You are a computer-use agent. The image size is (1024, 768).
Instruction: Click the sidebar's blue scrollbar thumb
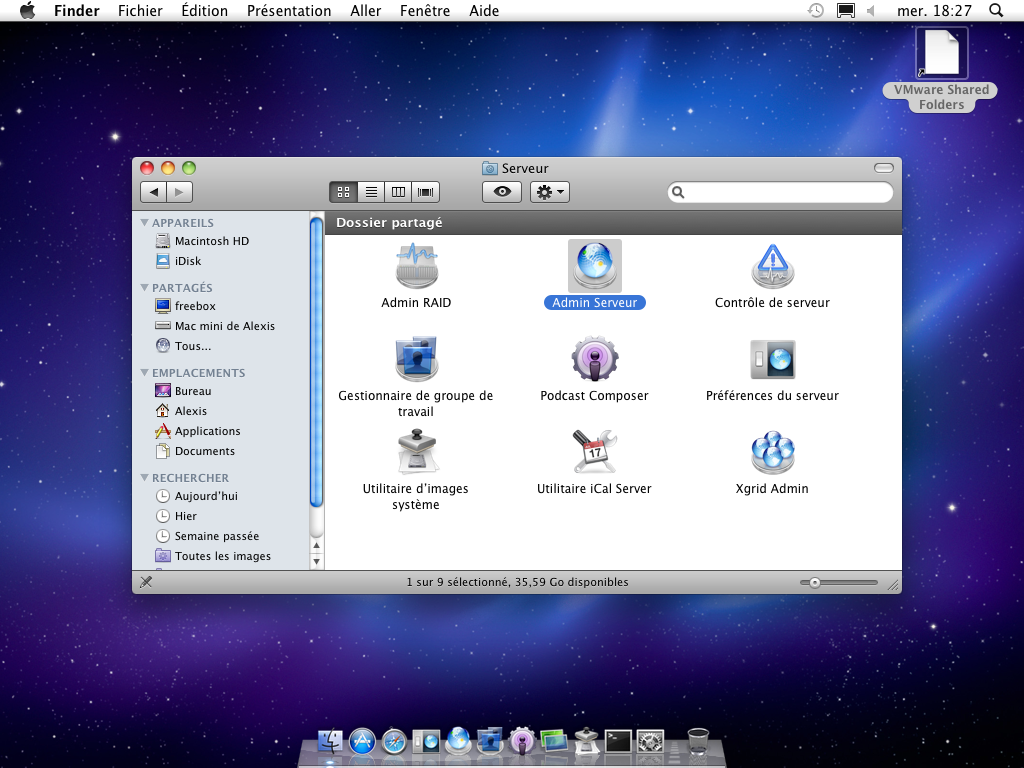pos(317,362)
